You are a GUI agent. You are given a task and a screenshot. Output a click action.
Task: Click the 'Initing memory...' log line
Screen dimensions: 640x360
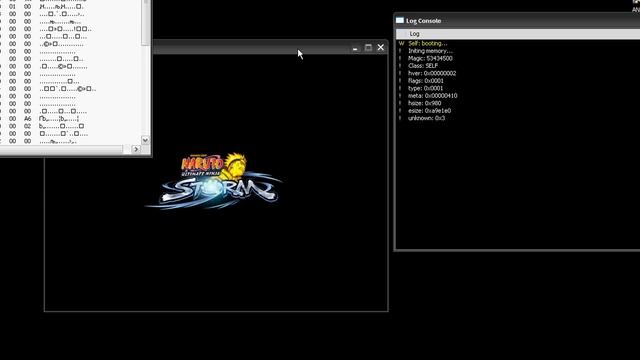430,51
